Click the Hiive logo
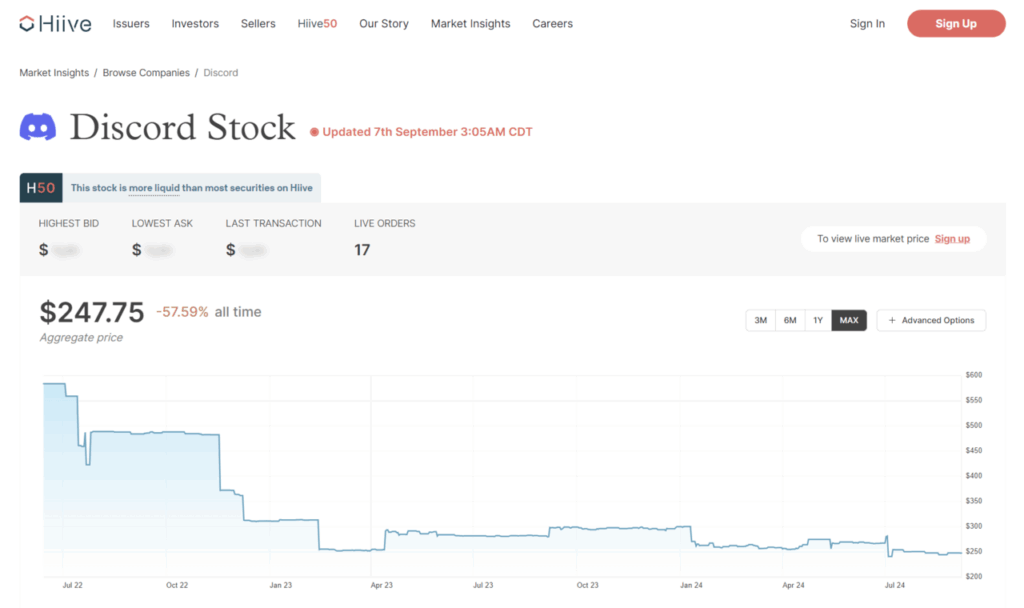The height and width of the screenshot is (608, 1024). 56,24
